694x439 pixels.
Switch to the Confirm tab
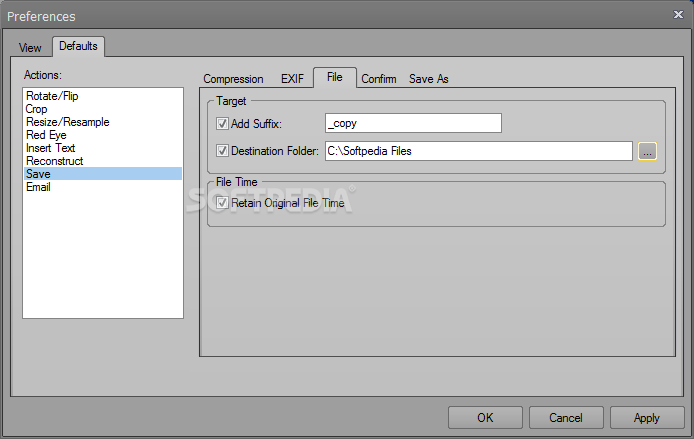(378, 79)
